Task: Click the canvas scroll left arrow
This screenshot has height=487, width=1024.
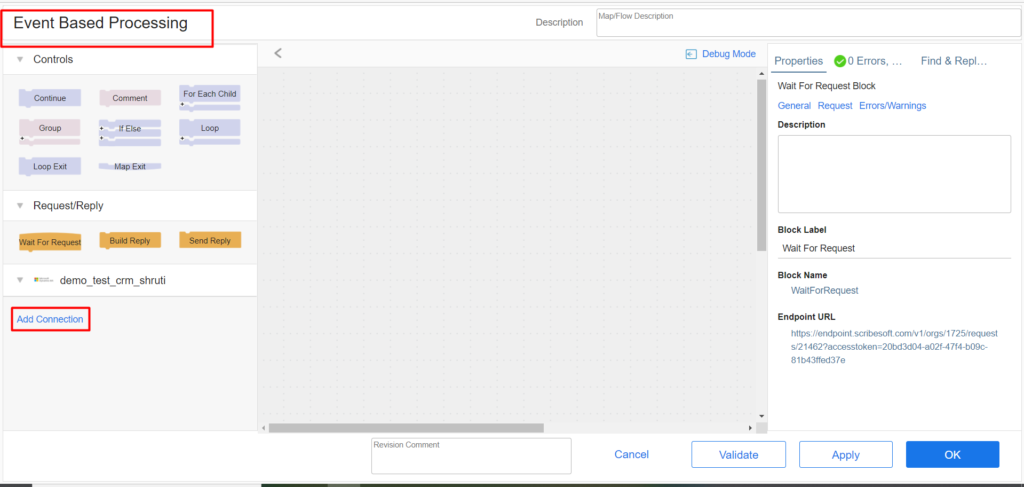Action: 263,428
